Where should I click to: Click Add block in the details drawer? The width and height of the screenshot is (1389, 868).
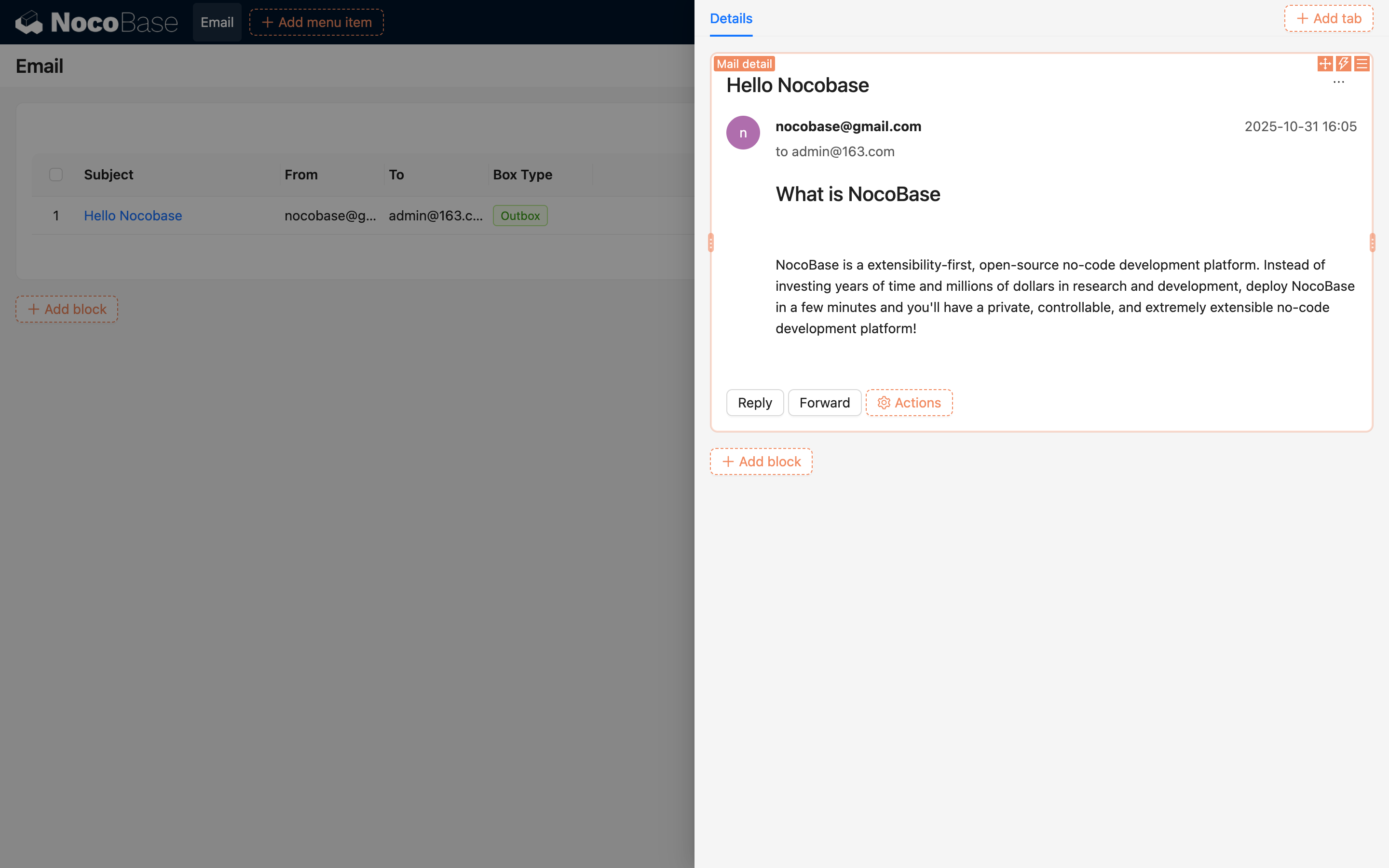coord(761,461)
